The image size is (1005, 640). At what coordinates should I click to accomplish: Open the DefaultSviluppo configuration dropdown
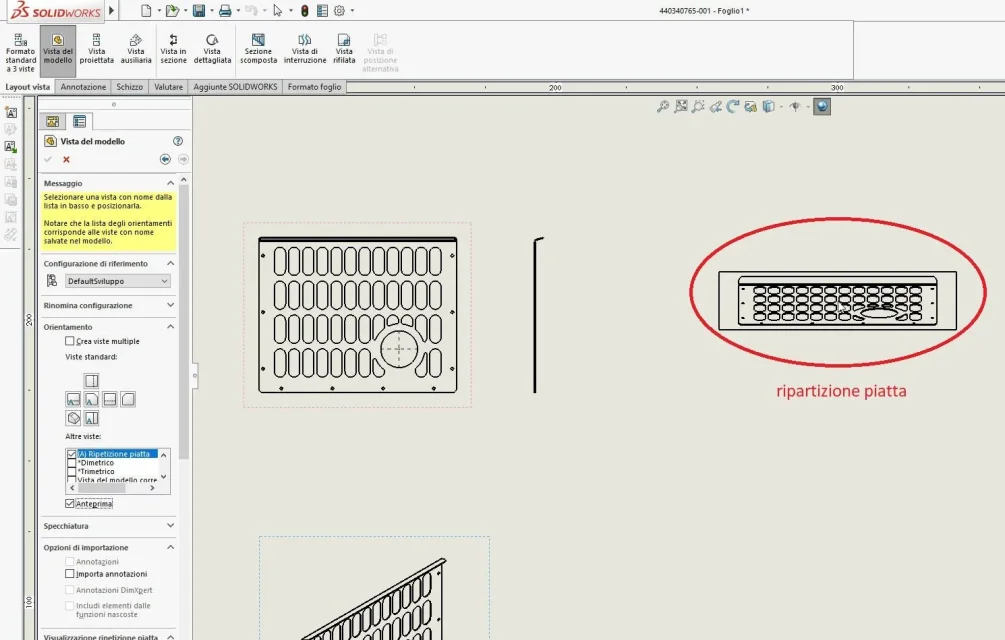118,281
